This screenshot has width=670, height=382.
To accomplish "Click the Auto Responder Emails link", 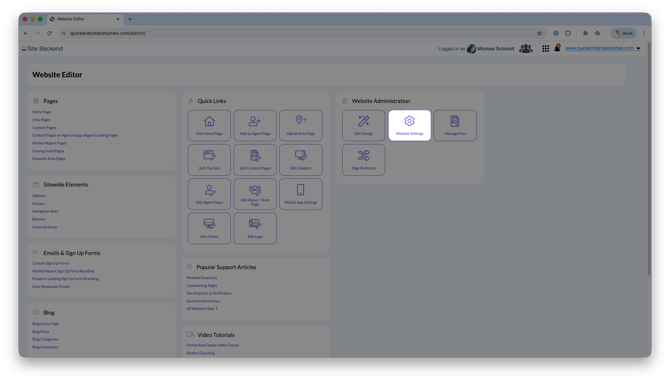I will coord(51,287).
